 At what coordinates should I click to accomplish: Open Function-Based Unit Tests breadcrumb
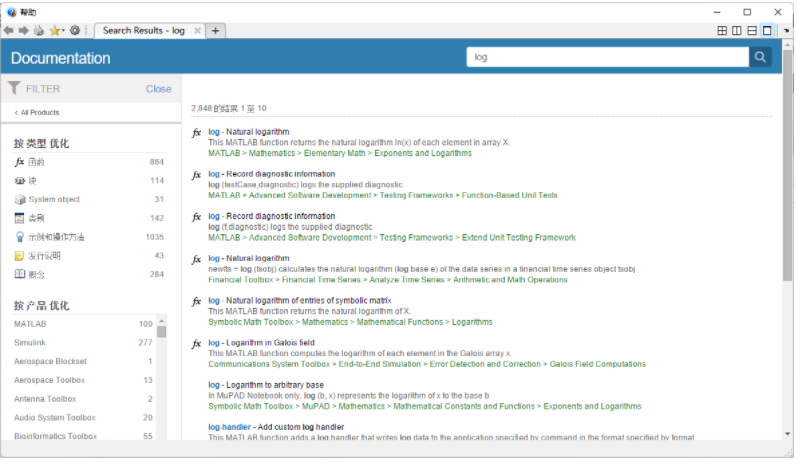click(509, 196)
